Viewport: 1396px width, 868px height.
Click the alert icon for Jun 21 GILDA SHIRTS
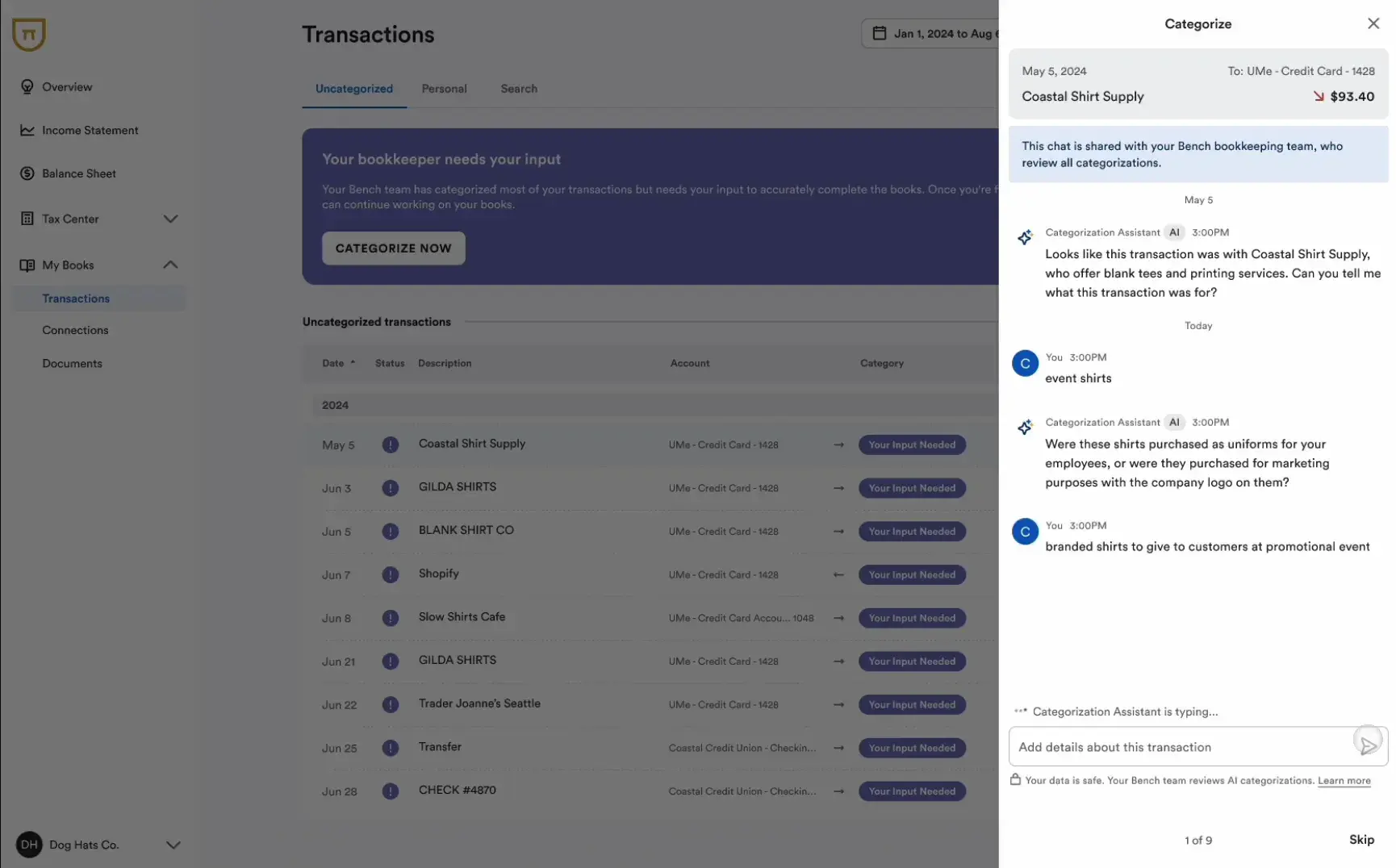pyautogui.click(x=390, y=661)
